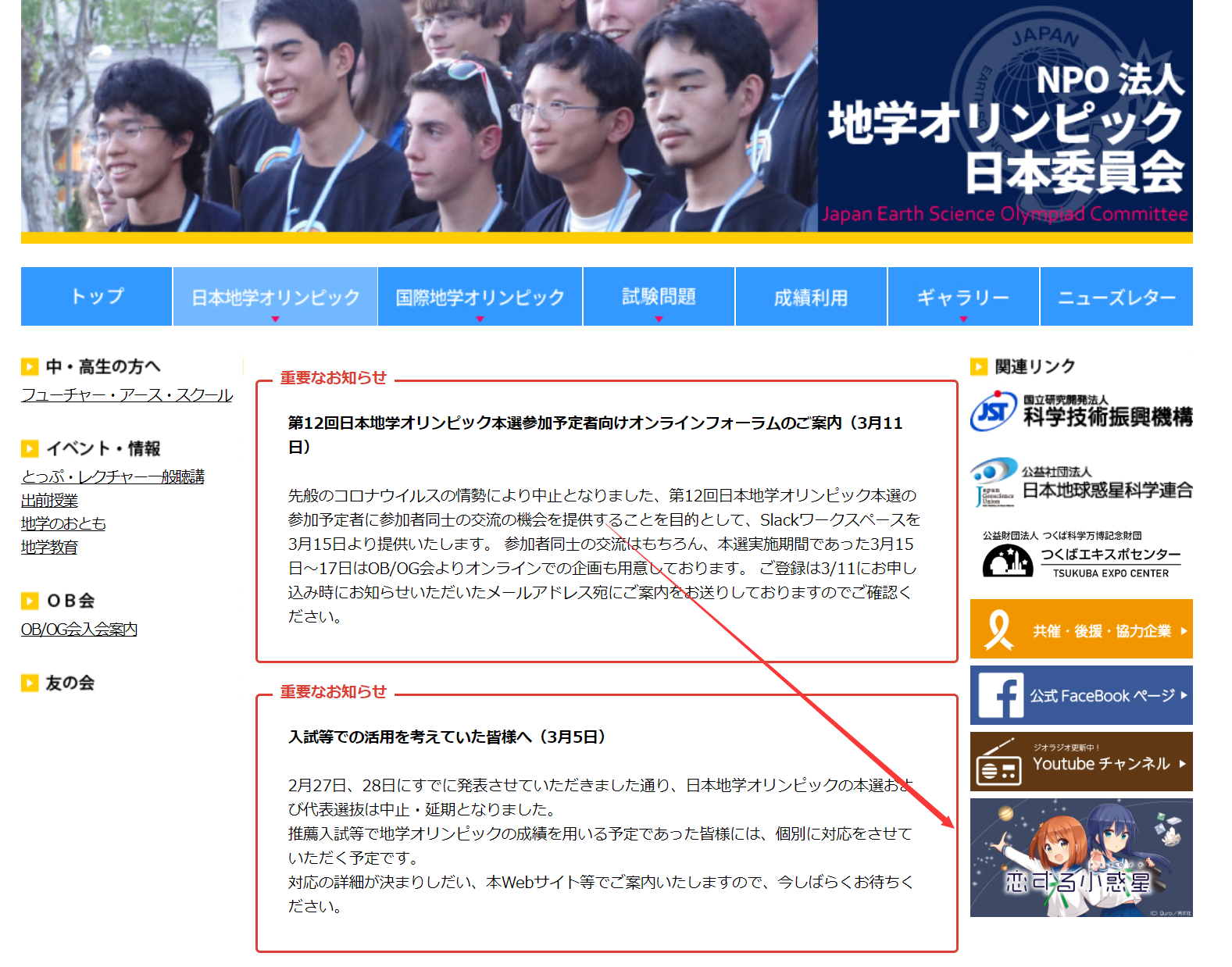
Task: Expand dropdown arrow under 日本地学オリンピック
Action: point(275,319)
